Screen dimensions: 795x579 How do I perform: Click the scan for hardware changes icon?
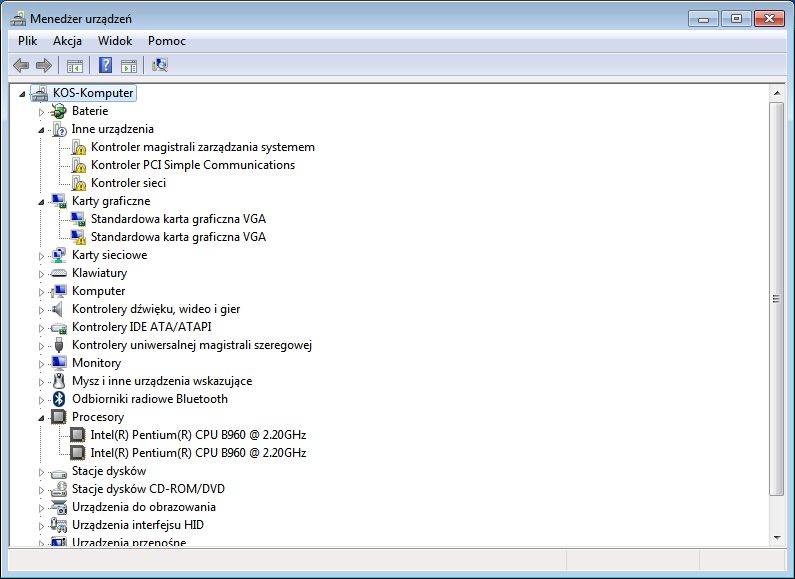point(159,66)
